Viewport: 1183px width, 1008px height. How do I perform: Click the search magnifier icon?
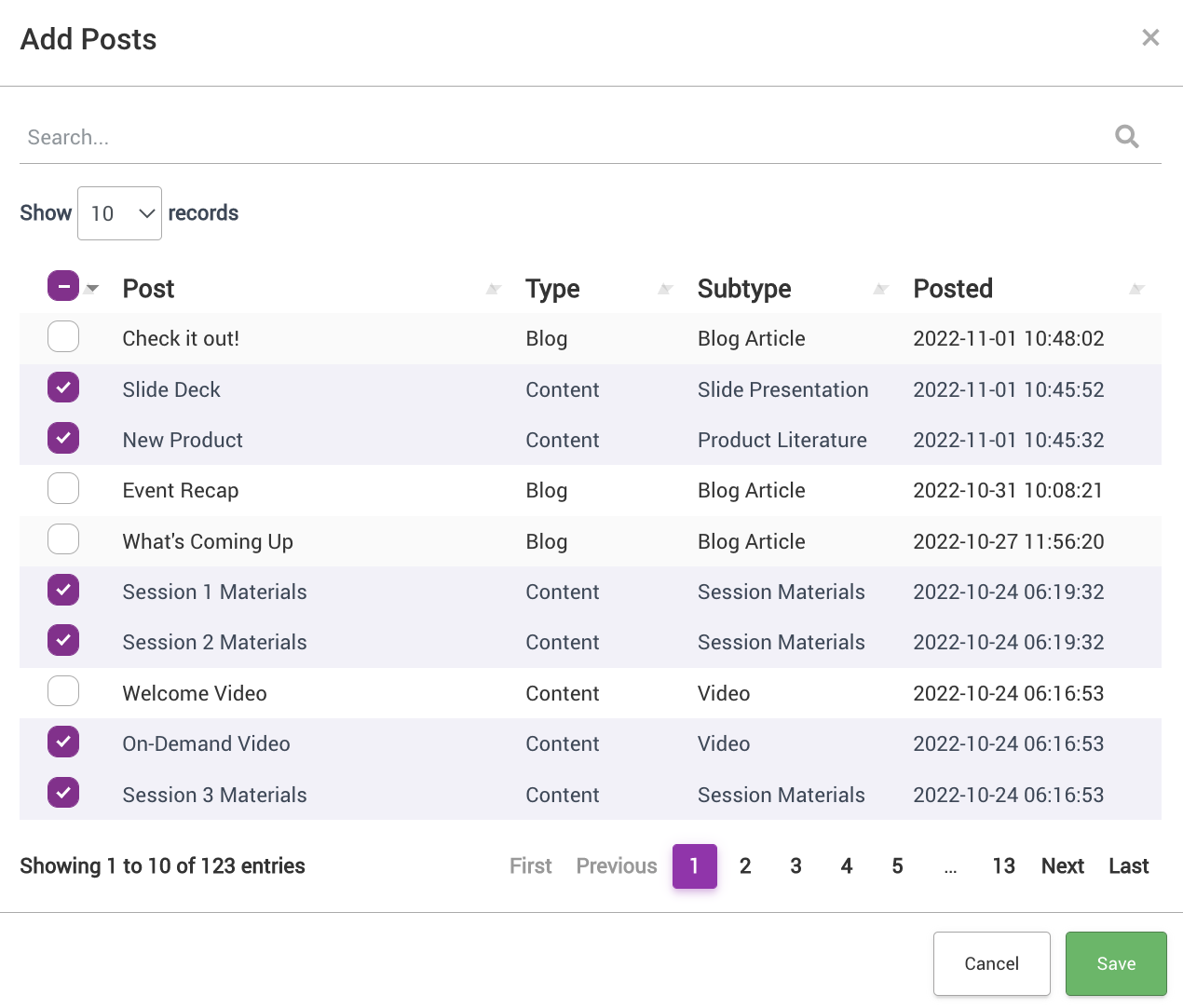[x=1127, y=137]
